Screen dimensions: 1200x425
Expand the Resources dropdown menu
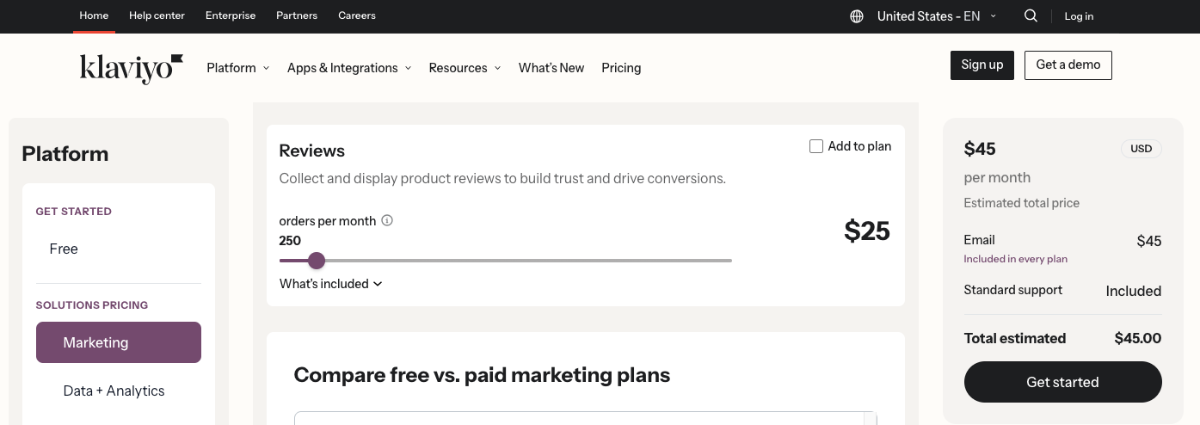pyautogui.click(x=465, y=68)
